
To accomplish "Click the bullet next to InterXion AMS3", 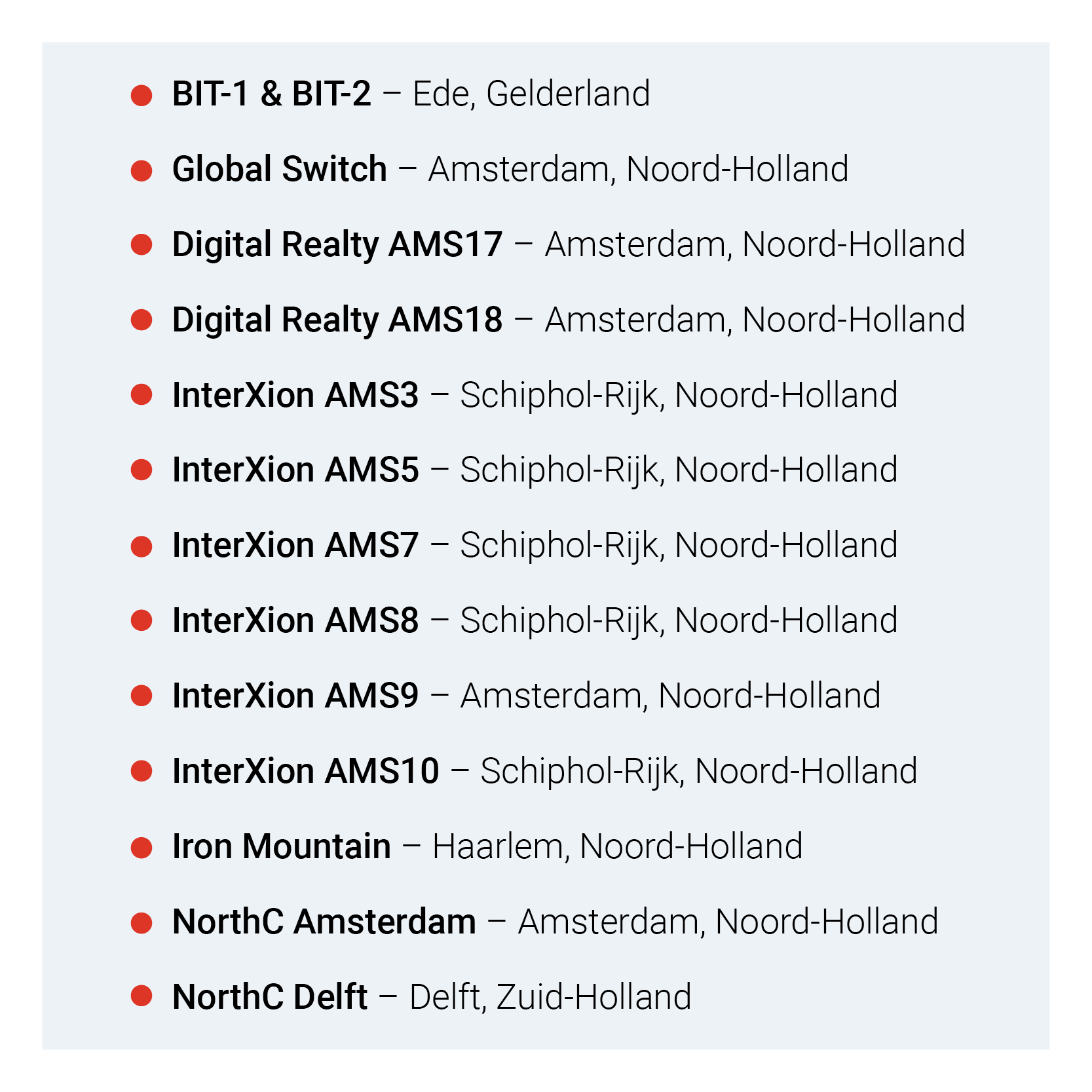I will [x=141, y=395].
